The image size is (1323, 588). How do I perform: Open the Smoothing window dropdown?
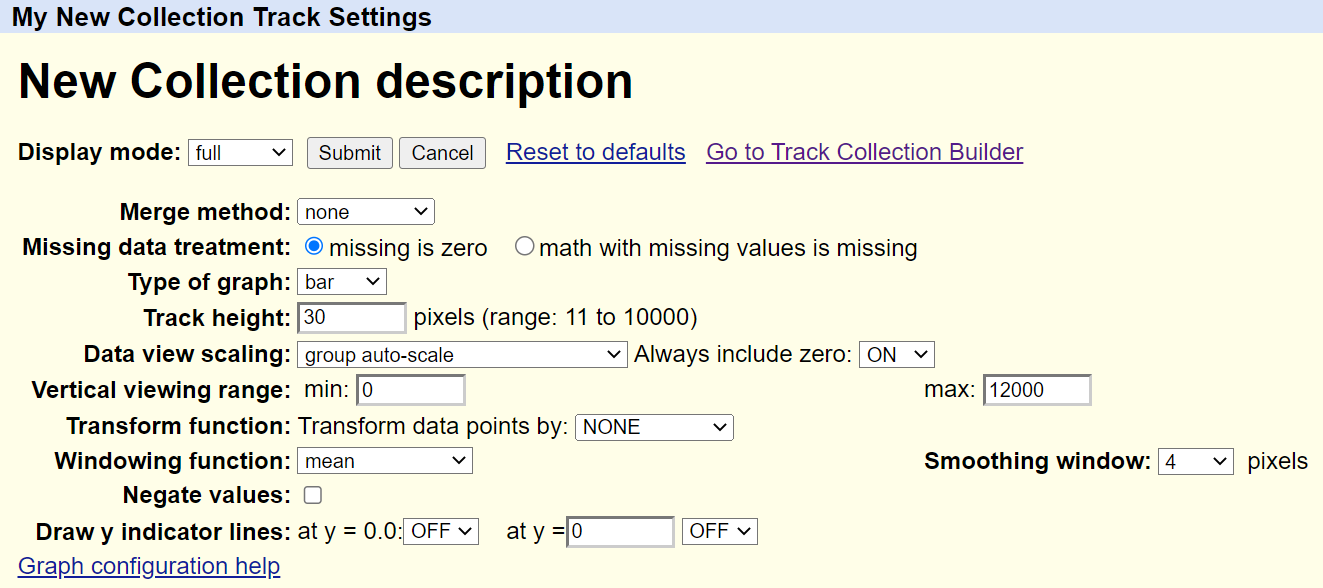pos(1195,461)
